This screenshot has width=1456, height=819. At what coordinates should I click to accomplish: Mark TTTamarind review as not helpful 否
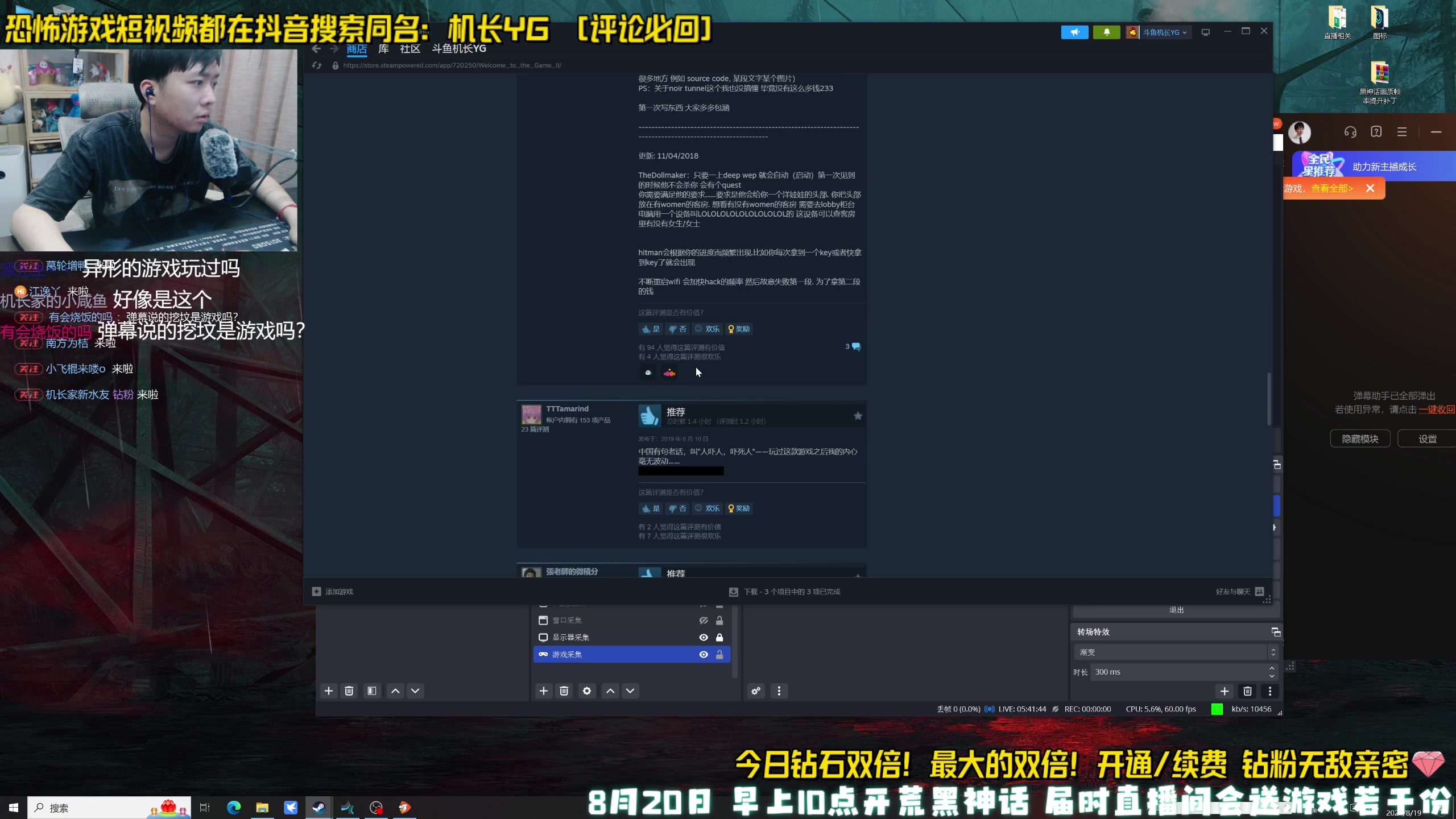[677, 508]
